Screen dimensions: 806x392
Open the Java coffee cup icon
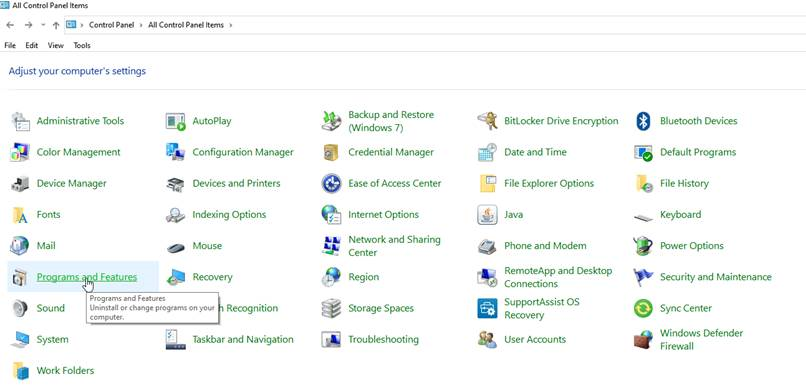tap(487, 215)
